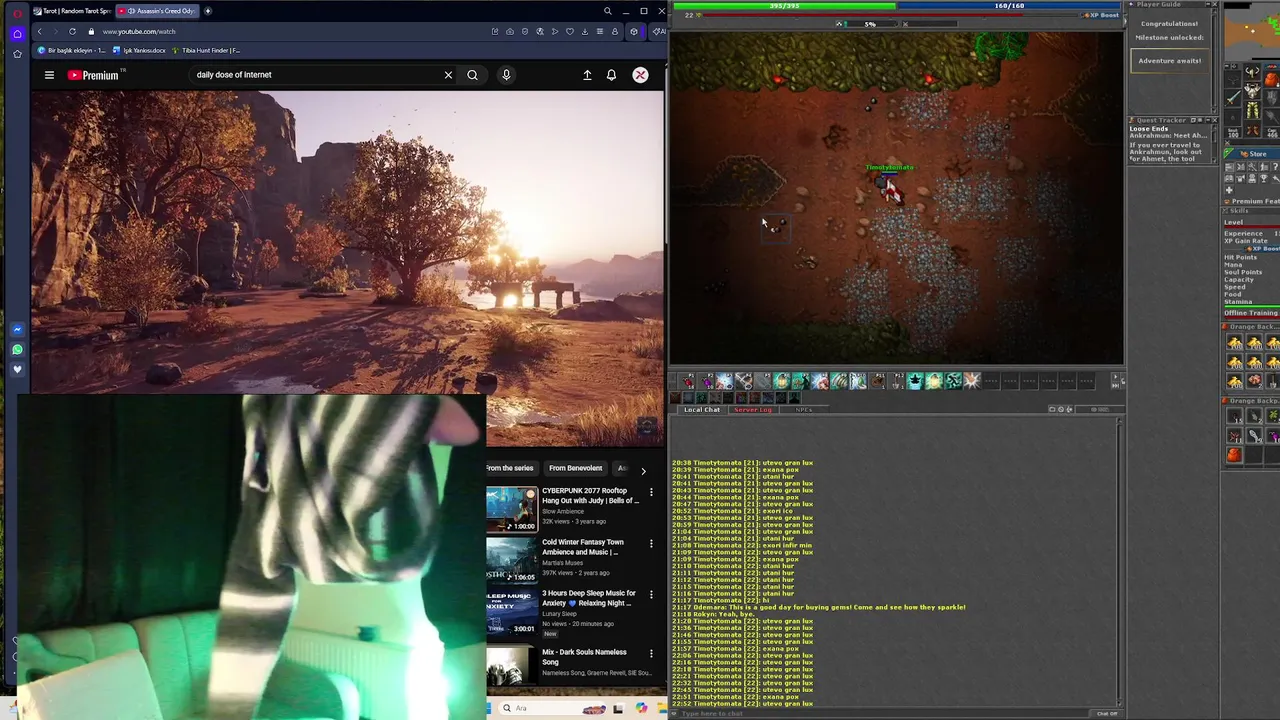
Task: Open Opera sidebar home button
Action: (x=17, y=33)
